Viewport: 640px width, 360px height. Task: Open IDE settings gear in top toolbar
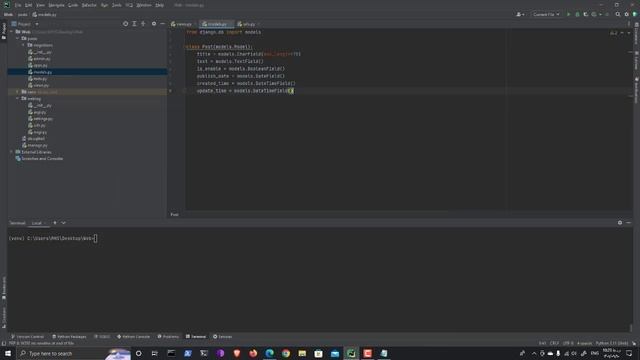627,14
